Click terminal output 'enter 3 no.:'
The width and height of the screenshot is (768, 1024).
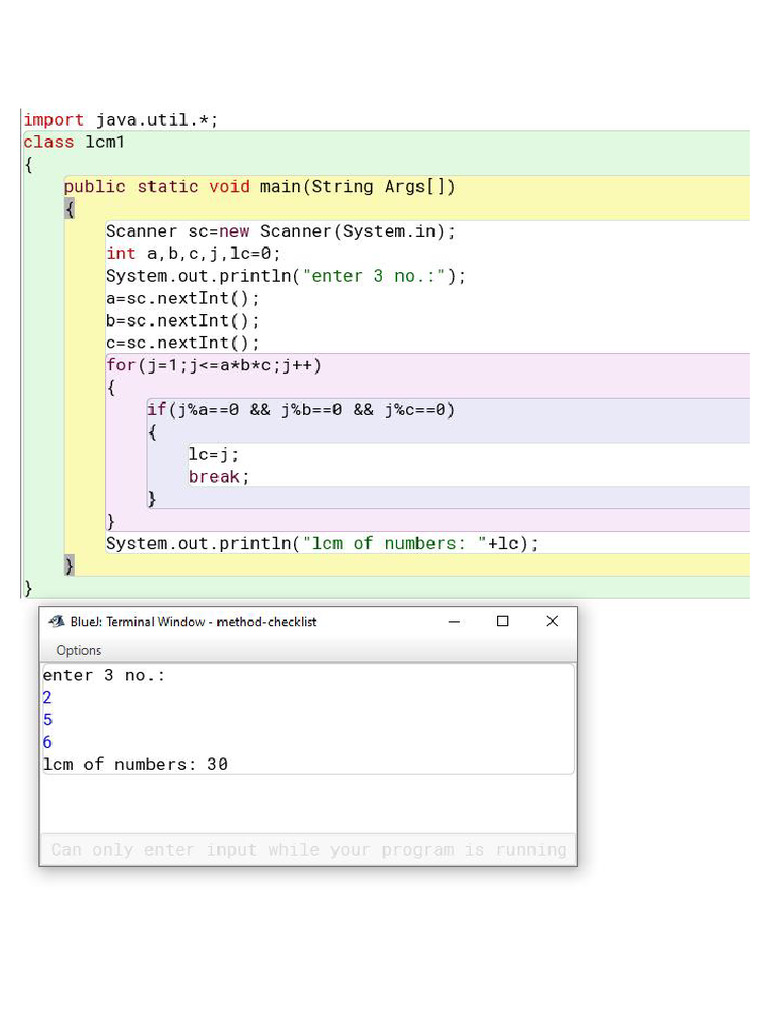(104, 675)
